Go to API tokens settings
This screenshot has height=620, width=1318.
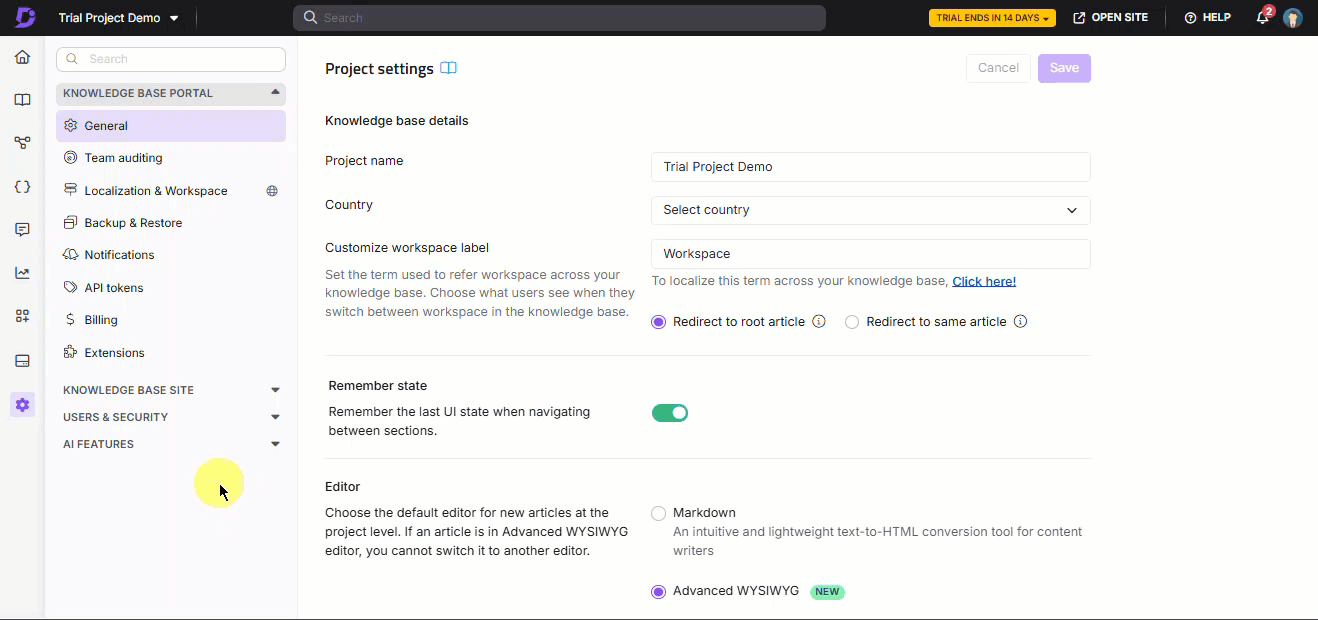tap(114, 288)
